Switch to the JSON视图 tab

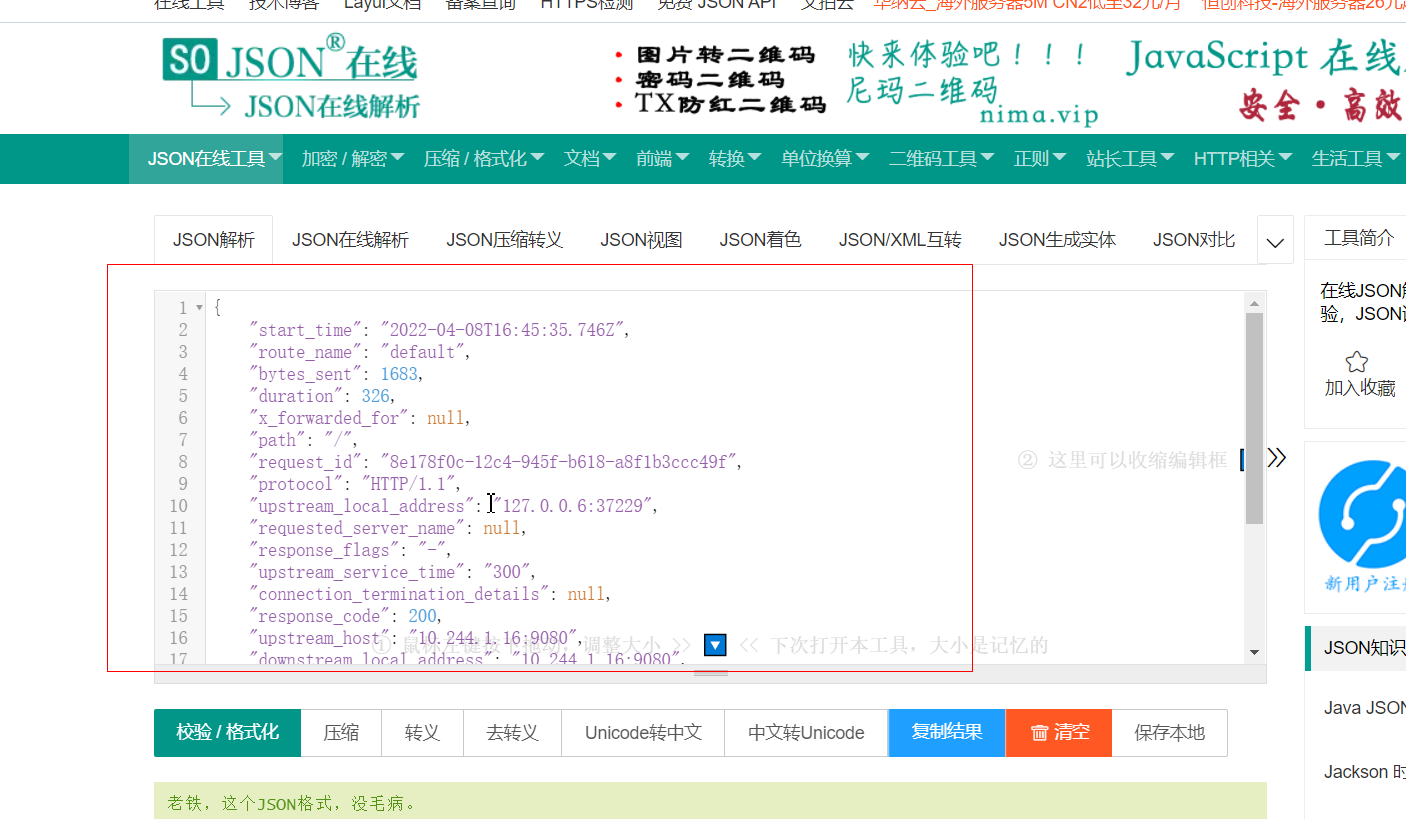click(641, 240)
